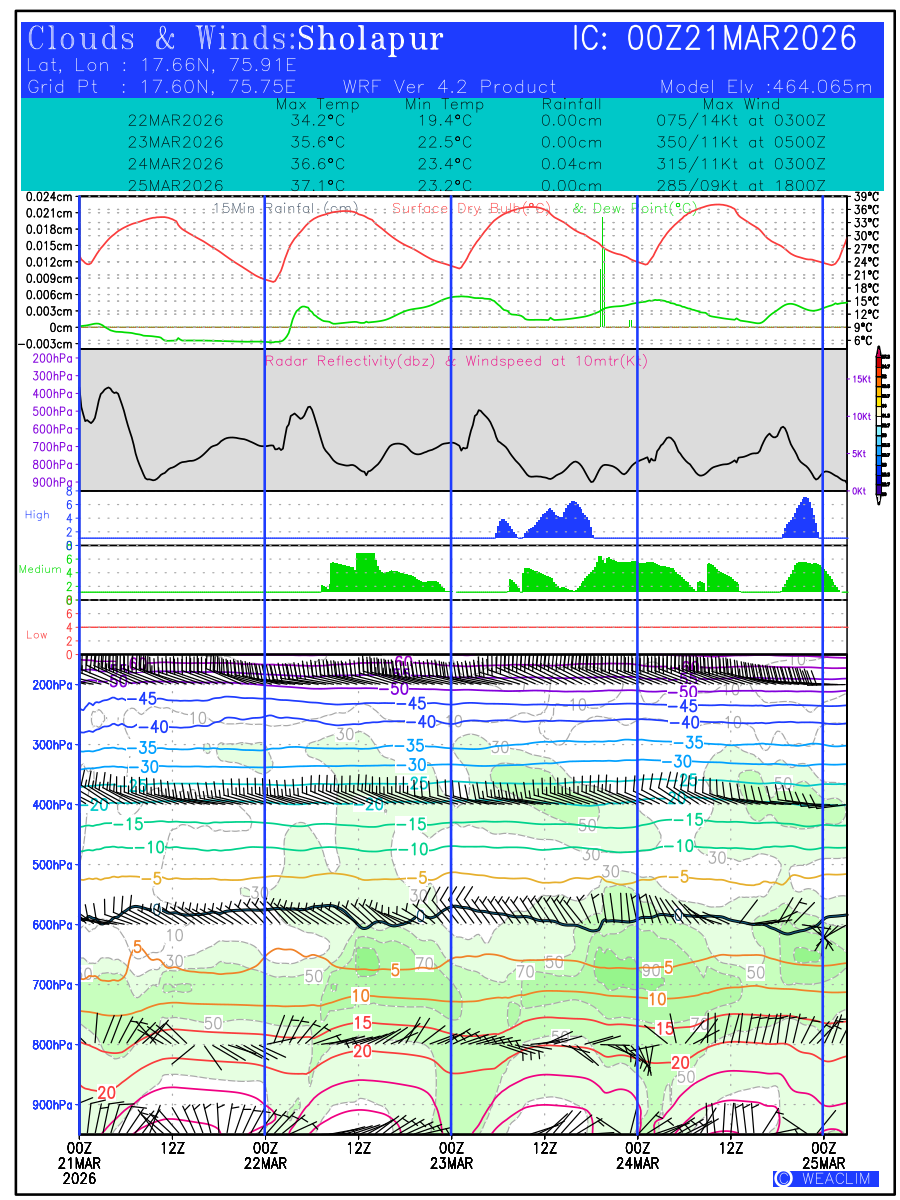Click the WRF Ver 4.2 Product text

[x=450, y=87]
